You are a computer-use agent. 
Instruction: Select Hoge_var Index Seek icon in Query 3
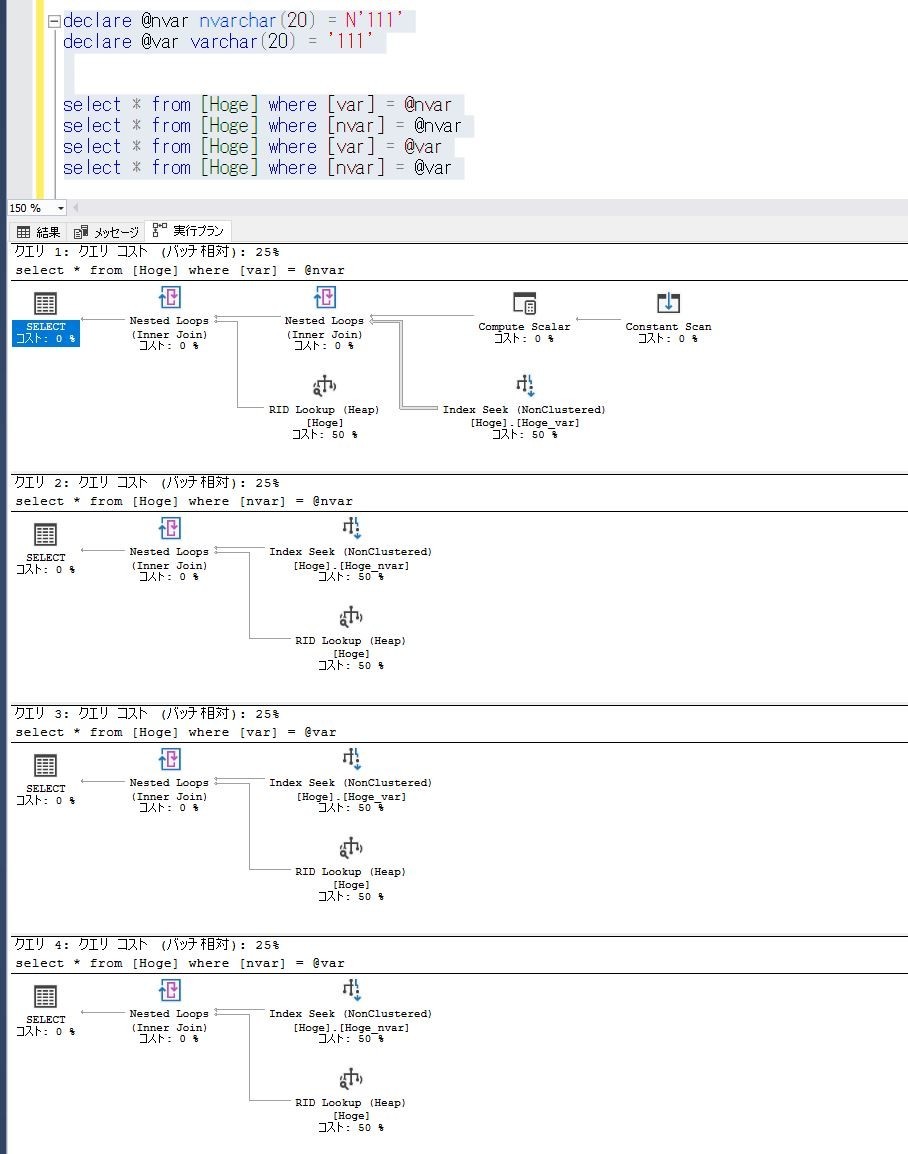[x=350, y=760]
